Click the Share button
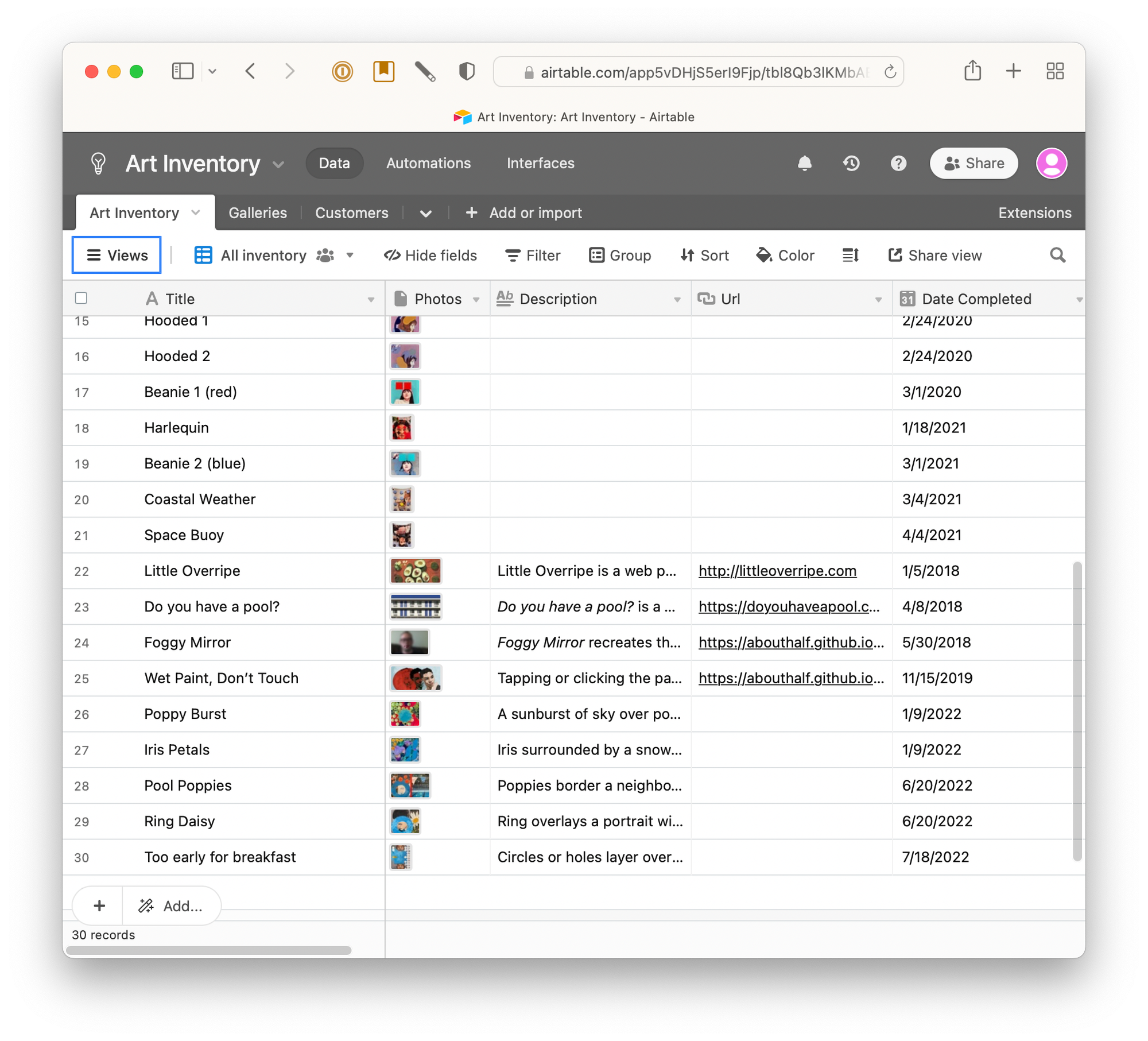The image size is (1148, 1041). [974, 164]
